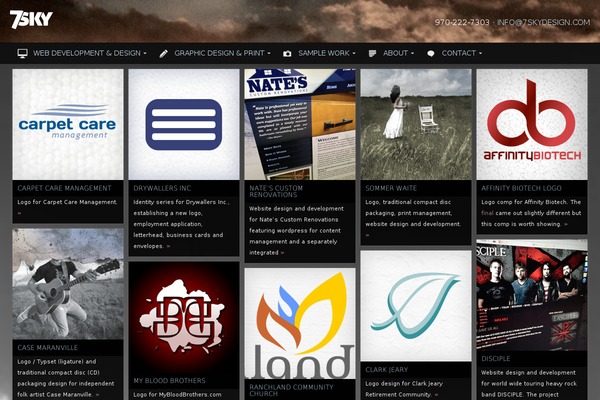
Task: Open Nate's Custom Renovations website thumbnail
Action: (x=300, y=124)
